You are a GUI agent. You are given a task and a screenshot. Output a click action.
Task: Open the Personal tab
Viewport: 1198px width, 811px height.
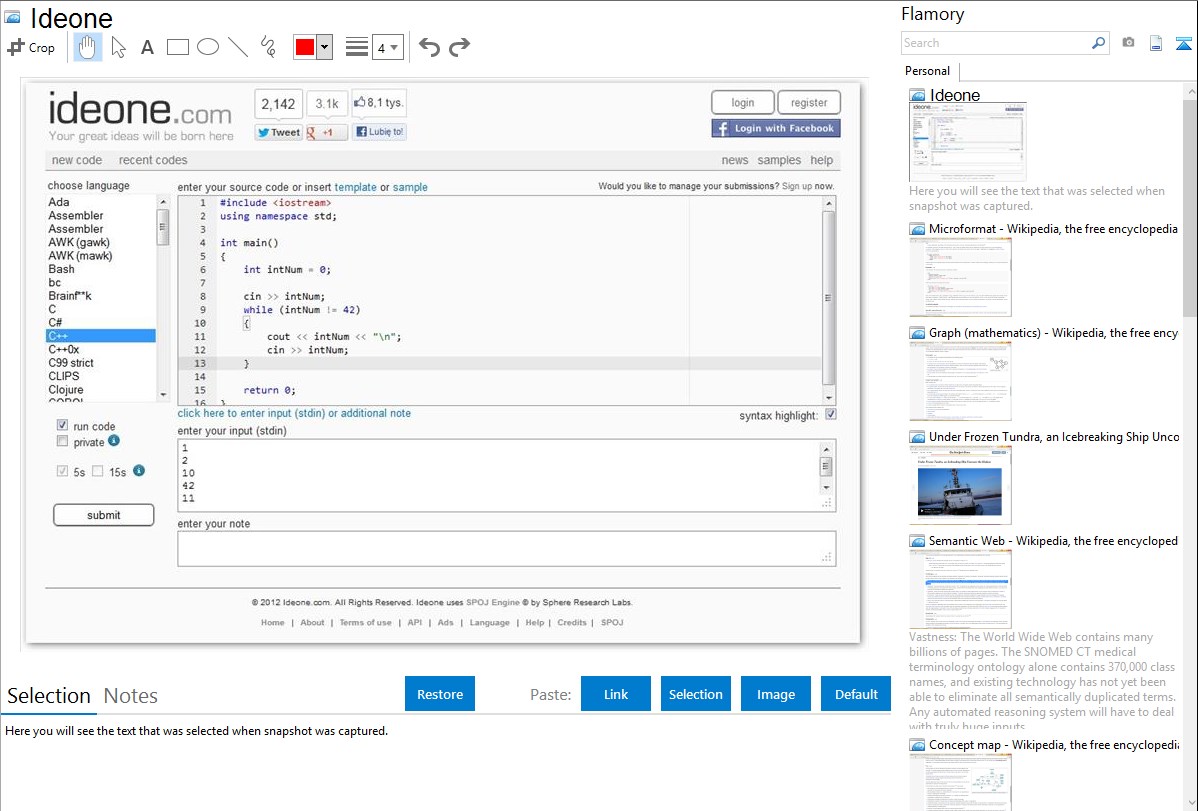(x=928, y=71)
